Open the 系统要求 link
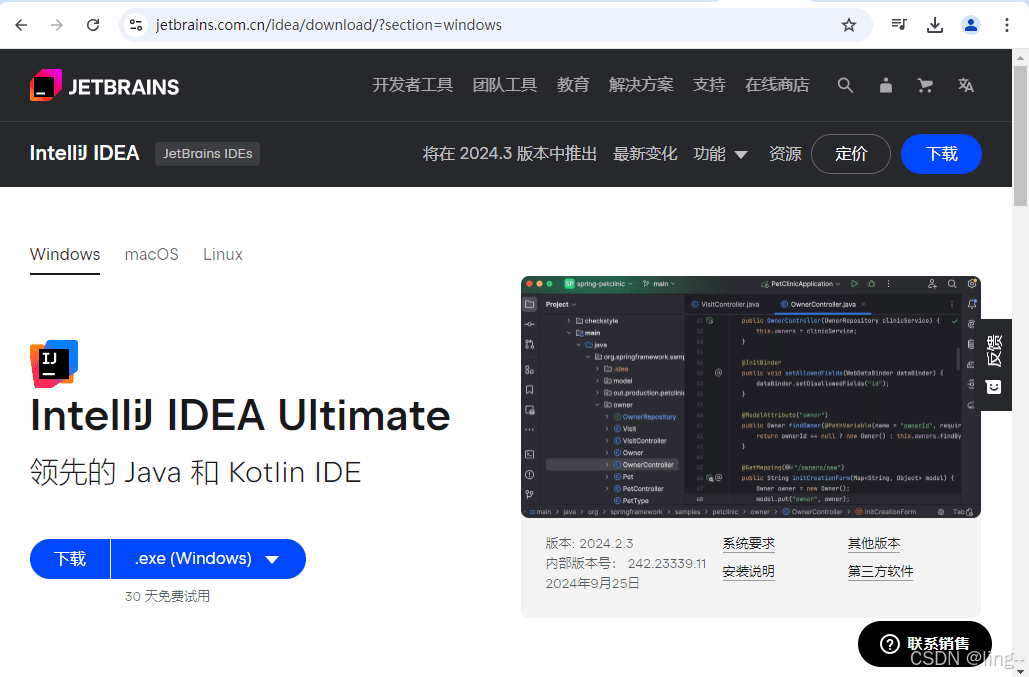This screenshot has height=677, width=1029. (748, 544)
